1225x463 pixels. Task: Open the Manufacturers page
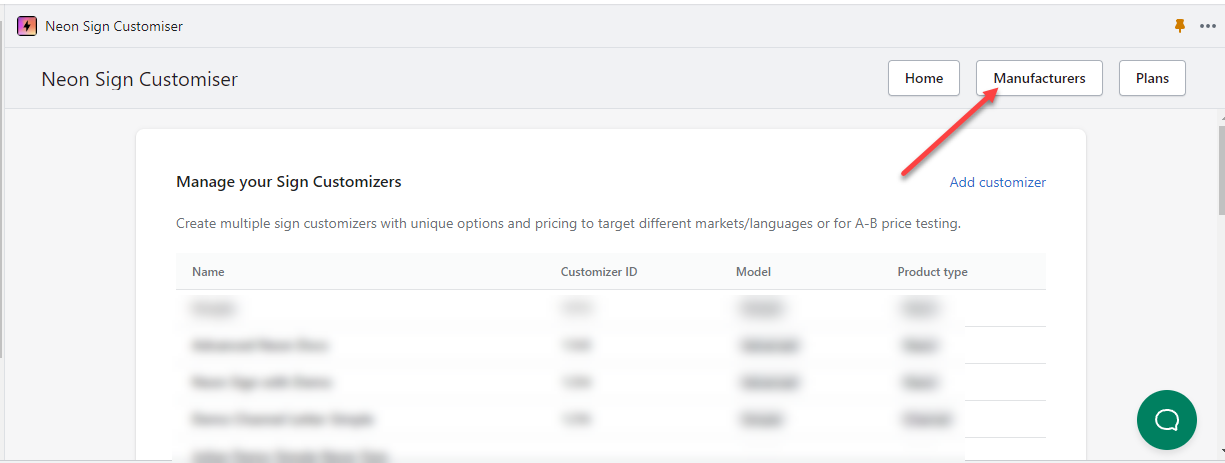tap(1039, 78)
